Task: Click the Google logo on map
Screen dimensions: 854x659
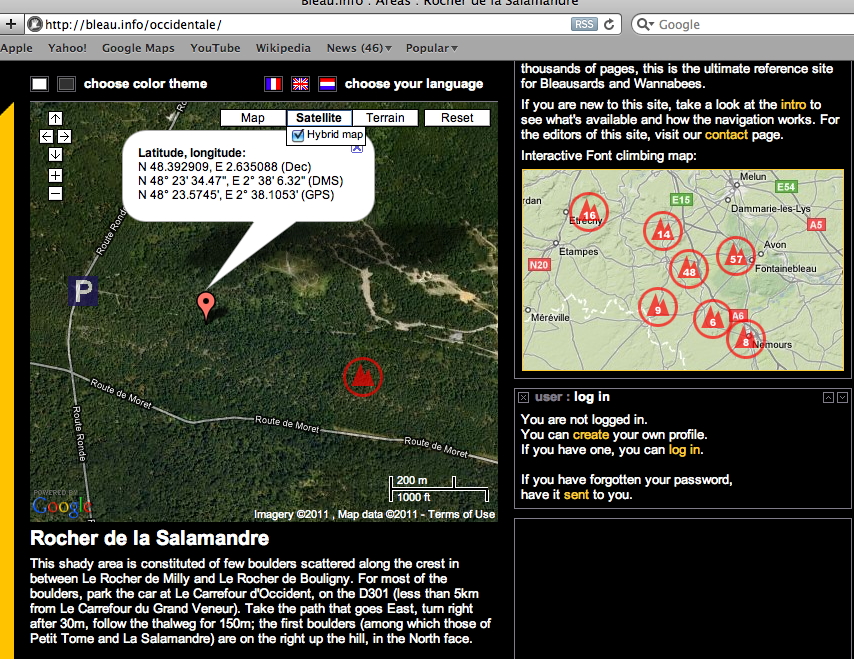Action: (62, 505)
